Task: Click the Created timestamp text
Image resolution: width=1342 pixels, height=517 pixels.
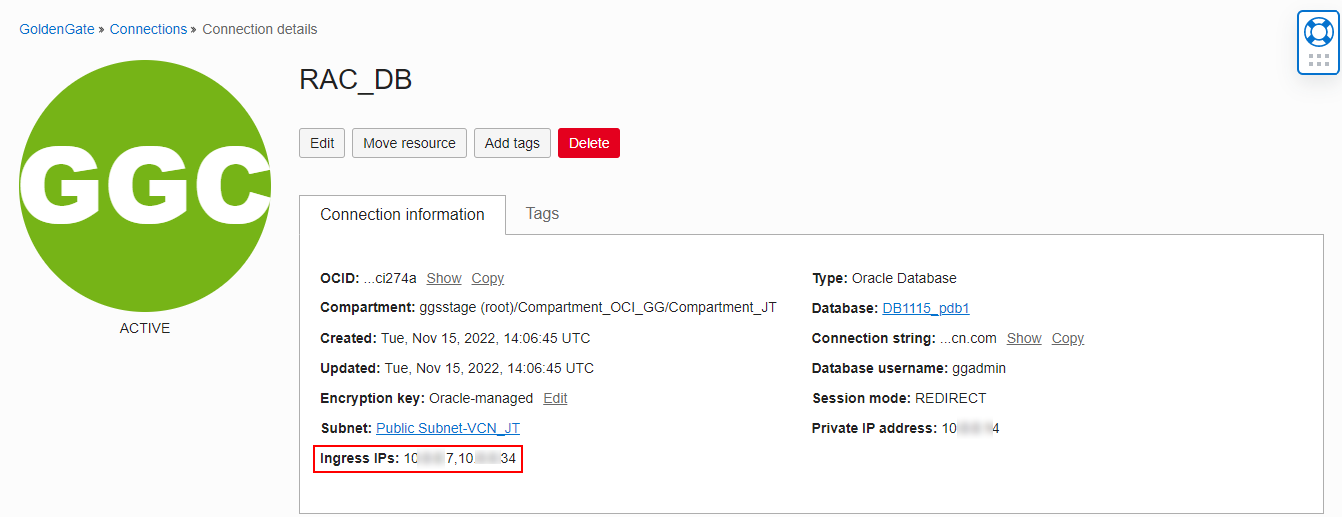Action: click(485, 338)
